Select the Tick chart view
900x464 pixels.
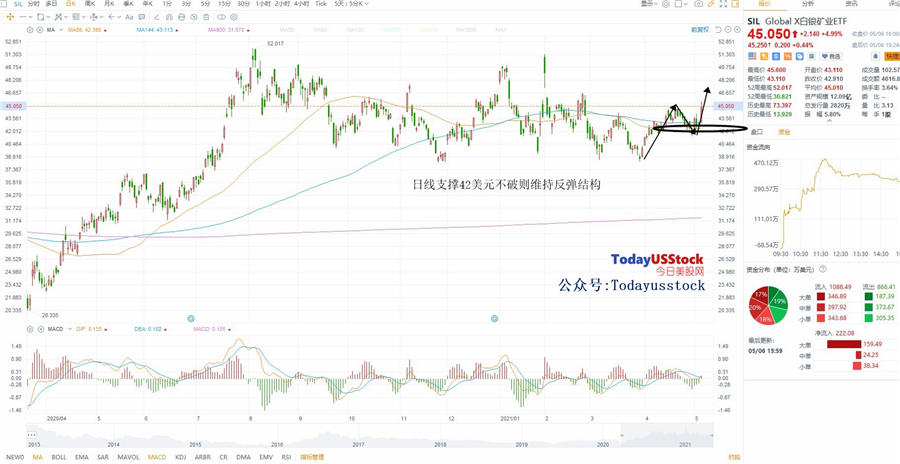[x=321, y=3]
